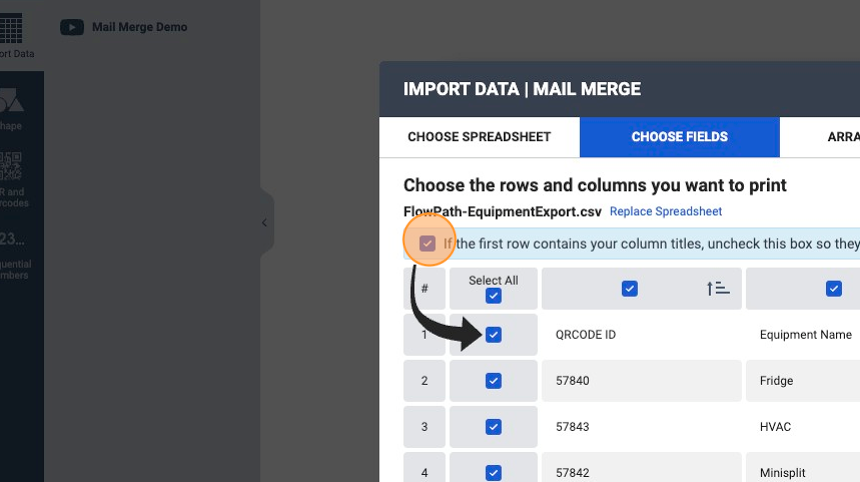Open QR and Barcodes tool

[x=11, y=166]
